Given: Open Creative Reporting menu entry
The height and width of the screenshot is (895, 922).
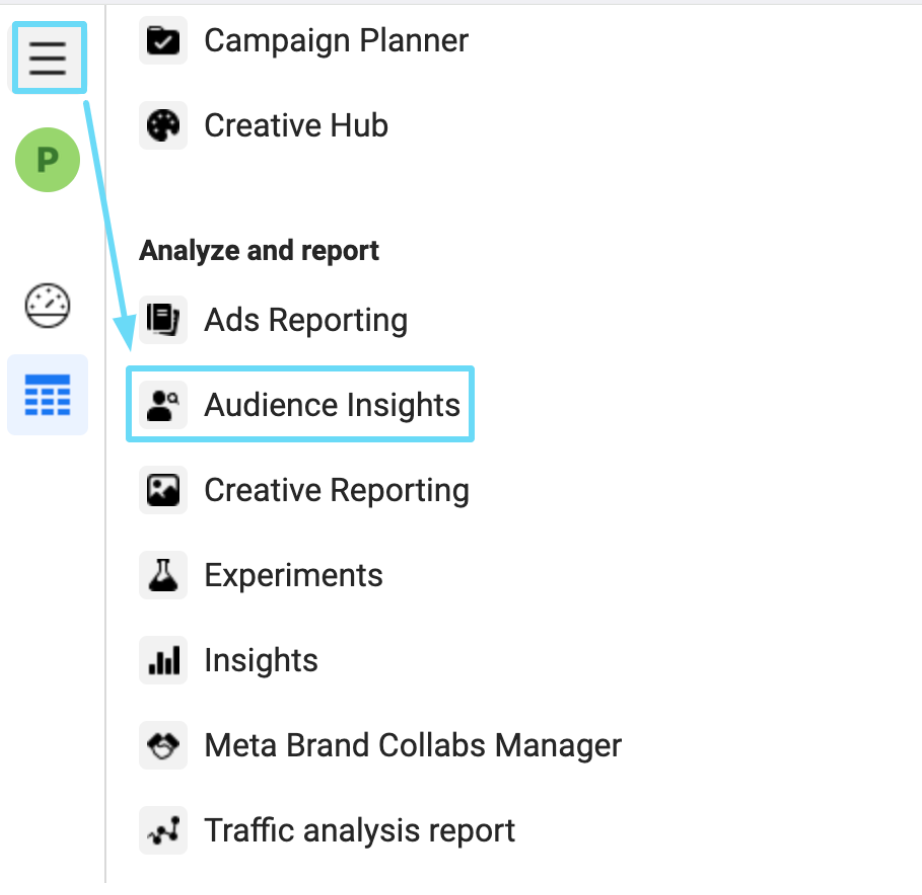Looking at the screenshot, I should tap(337, 490).
